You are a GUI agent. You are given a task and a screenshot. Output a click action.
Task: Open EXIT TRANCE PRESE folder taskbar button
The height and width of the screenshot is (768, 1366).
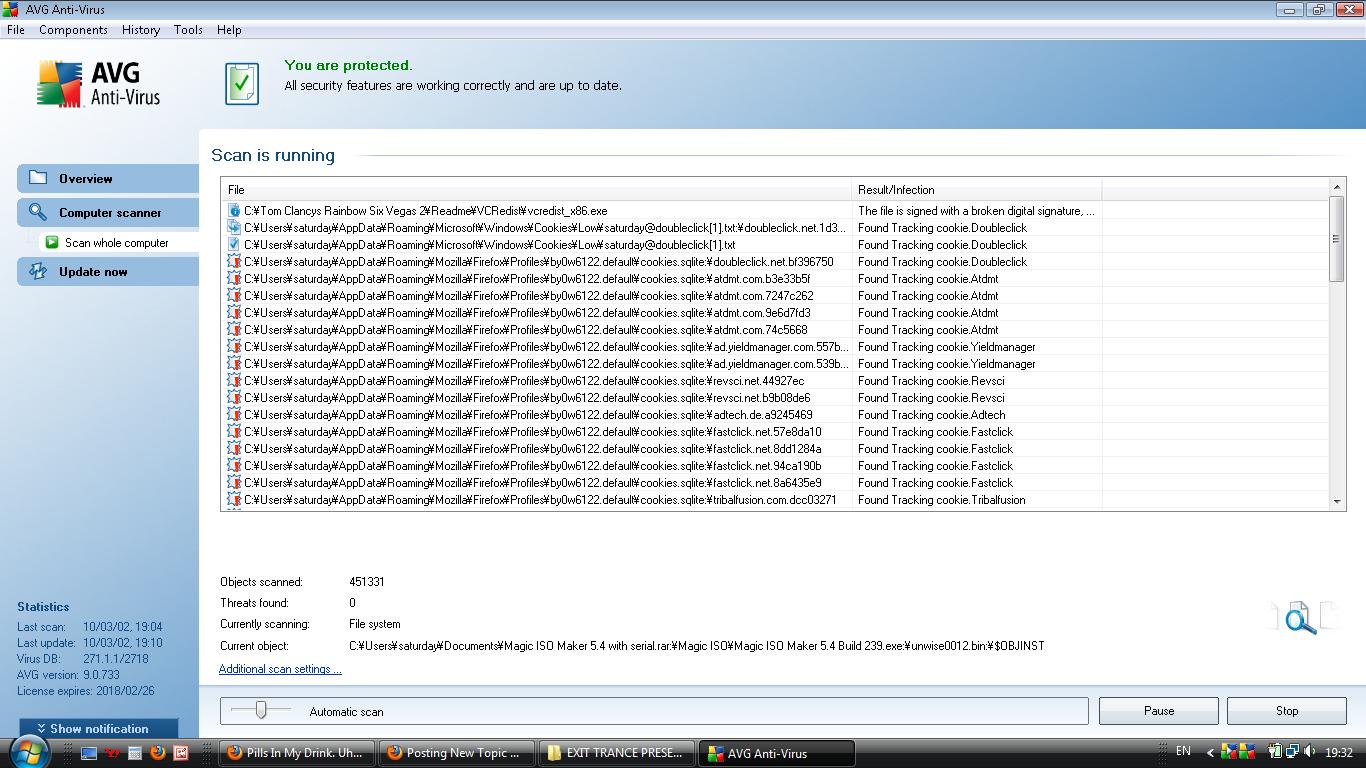[617, 753]
